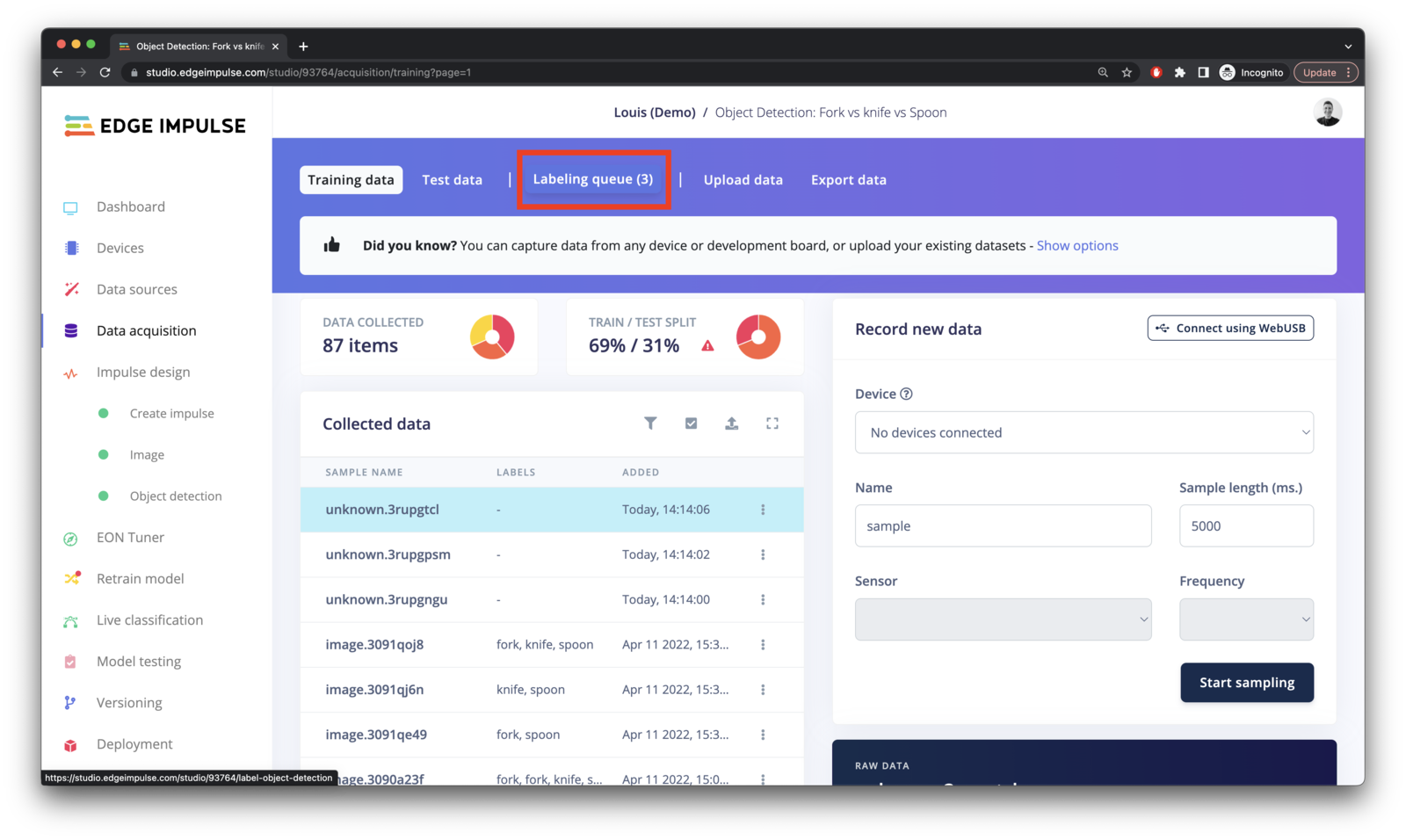The height and width of the screenshot is (840, 1406).
Task: Select the unknown.3rupgngu sample row
Action: [552, 599]
